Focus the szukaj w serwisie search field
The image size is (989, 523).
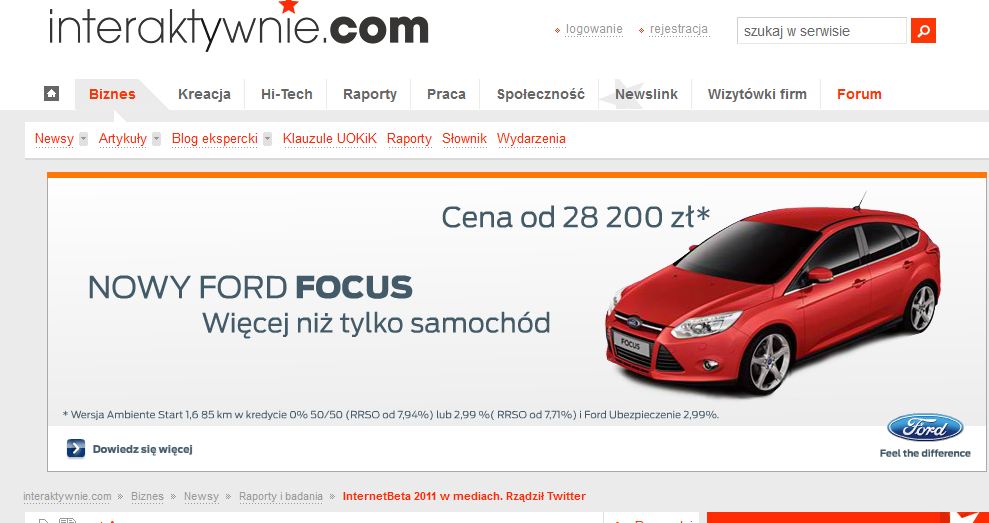(x=822, y=31)
